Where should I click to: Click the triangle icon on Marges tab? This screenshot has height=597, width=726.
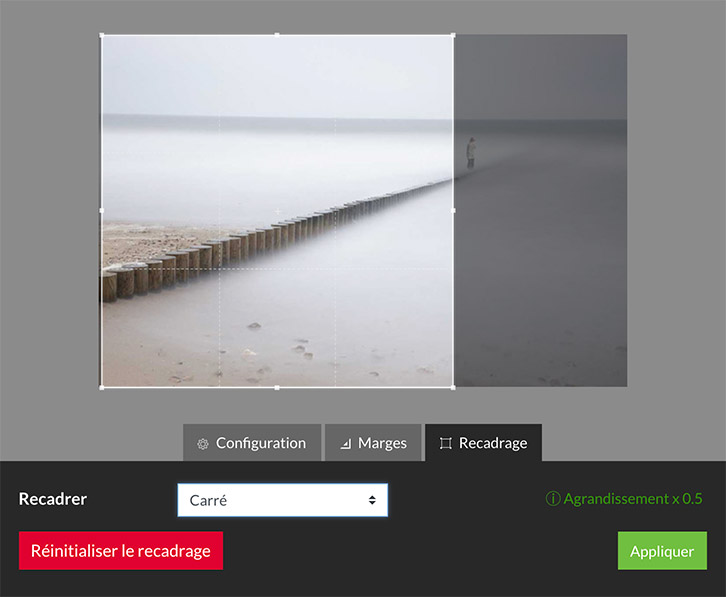(346, 444)
